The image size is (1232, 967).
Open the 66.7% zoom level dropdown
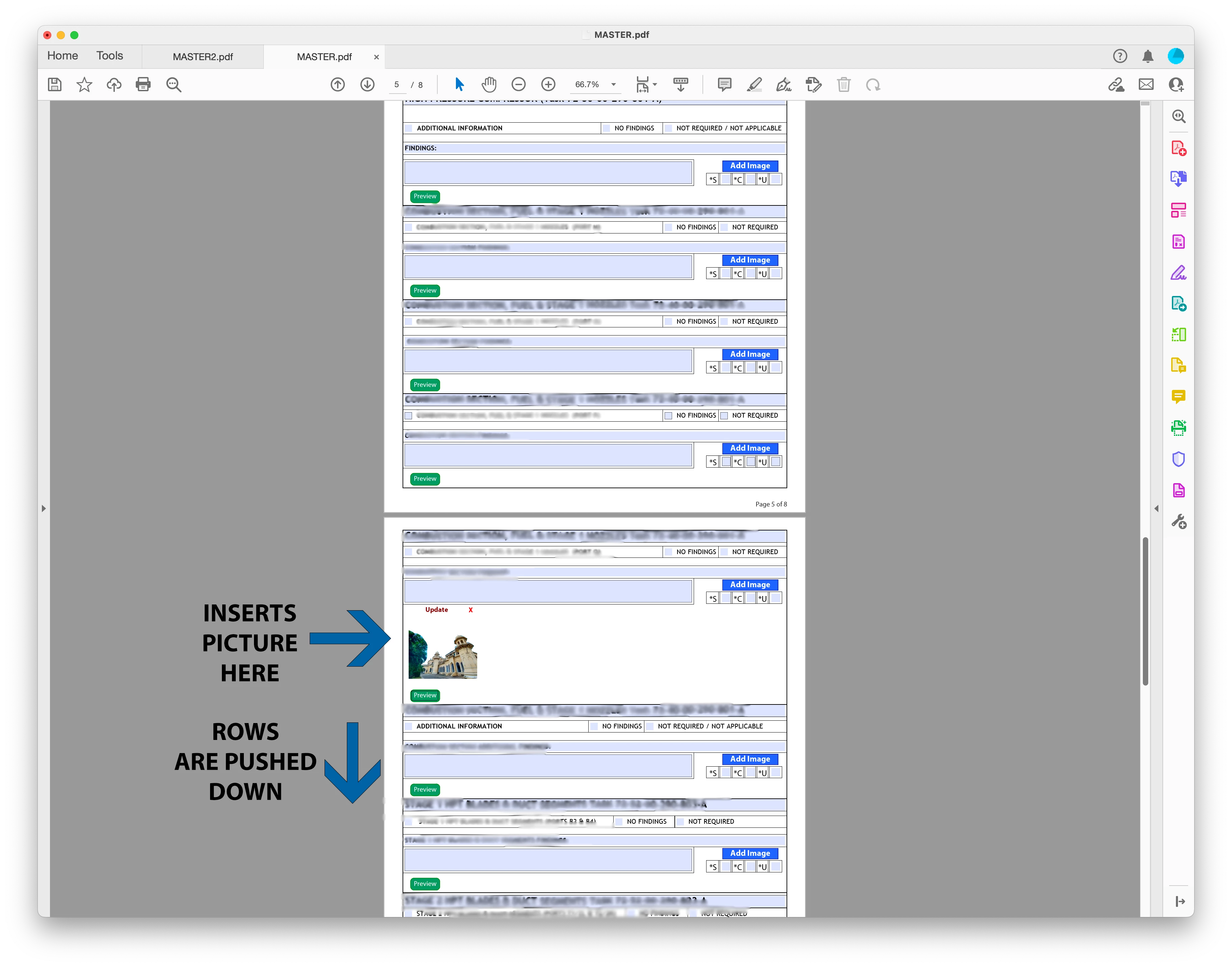click(x=613, y=85)
